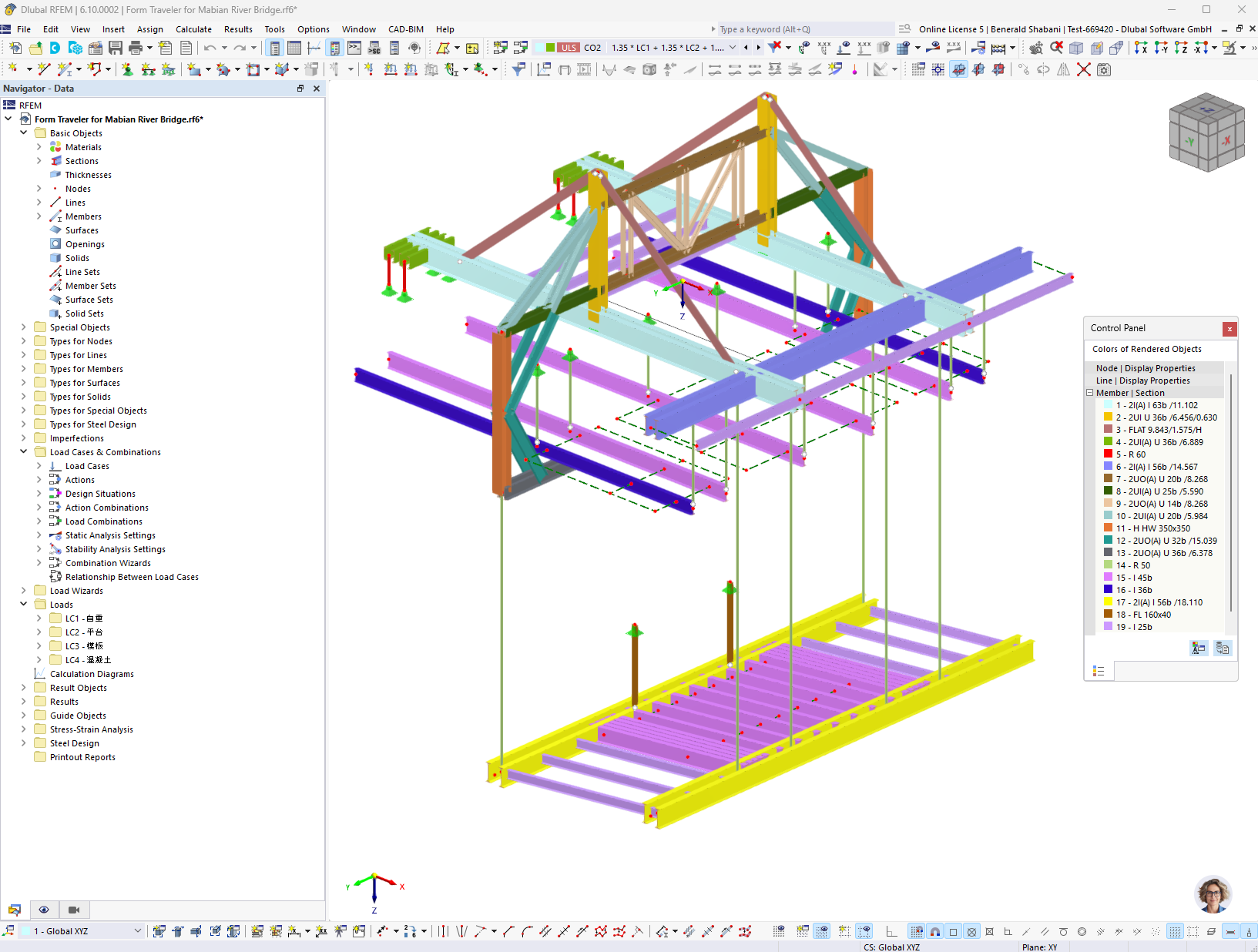Image resolution: width=1258 pixels, height=952 pixels.
Task: Toggle visibility with the eye icon
Action: point(44,910)
